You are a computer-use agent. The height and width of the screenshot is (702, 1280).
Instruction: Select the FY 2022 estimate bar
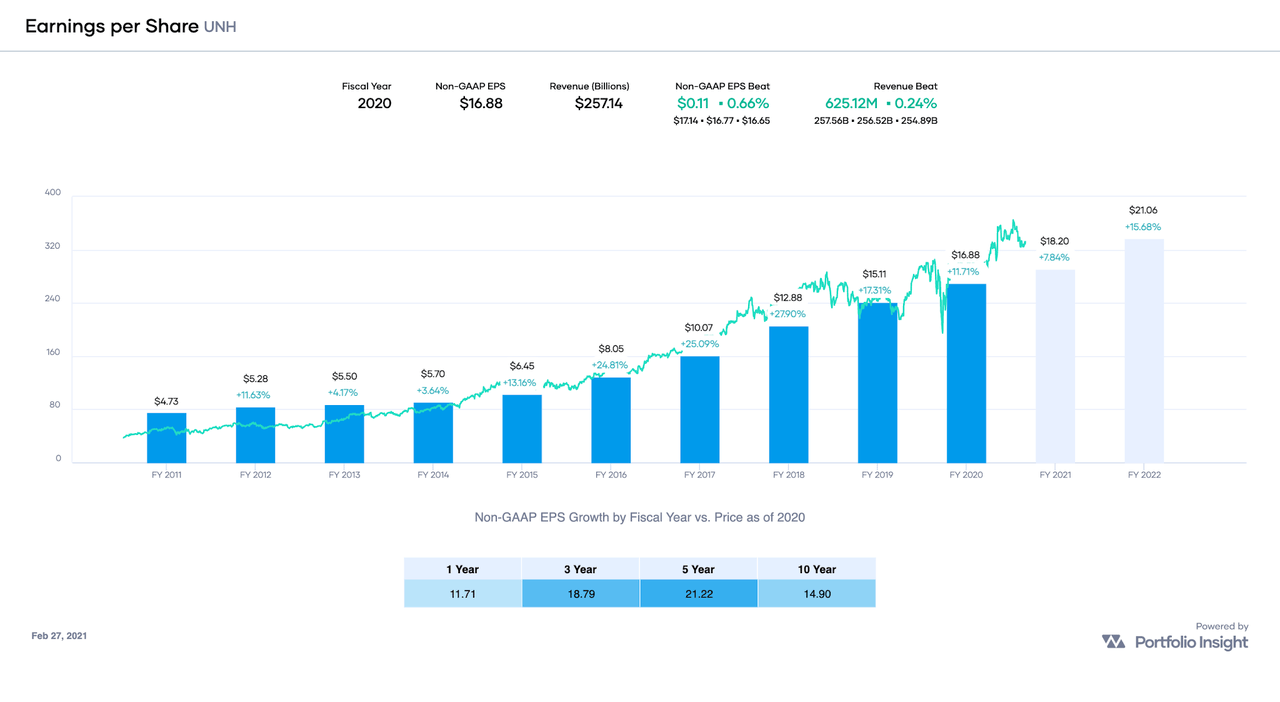[x=1144, y=351]
